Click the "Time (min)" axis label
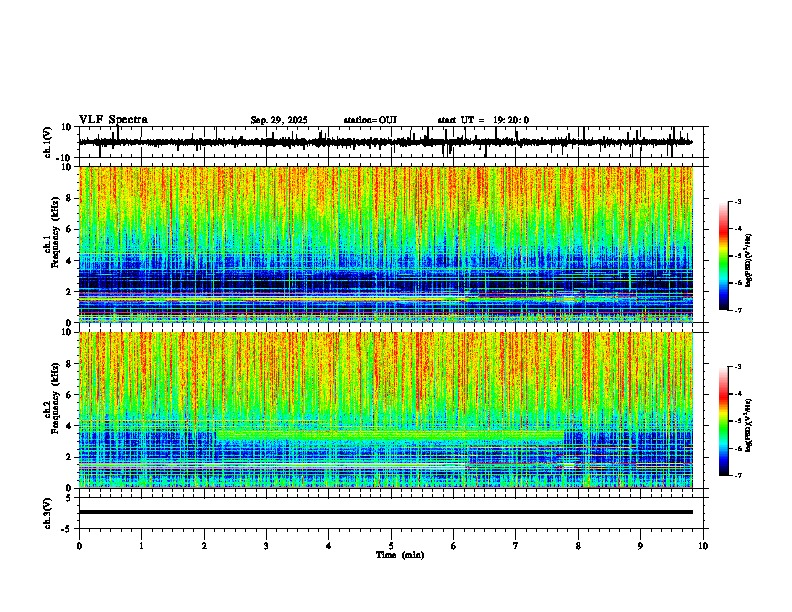Screen dimensions: 792x612 pyautogui.click(x=400, y=555)
